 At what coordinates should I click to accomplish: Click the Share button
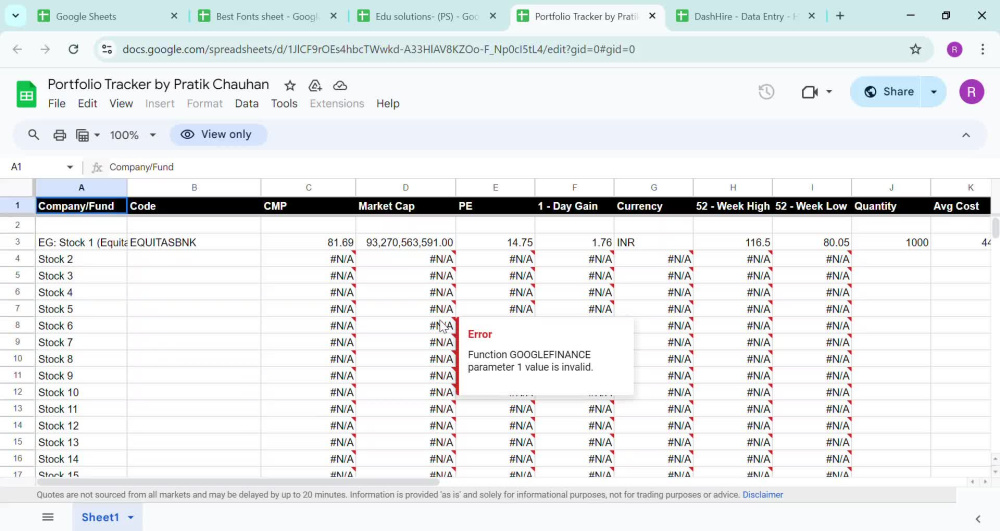click(888, 92)
